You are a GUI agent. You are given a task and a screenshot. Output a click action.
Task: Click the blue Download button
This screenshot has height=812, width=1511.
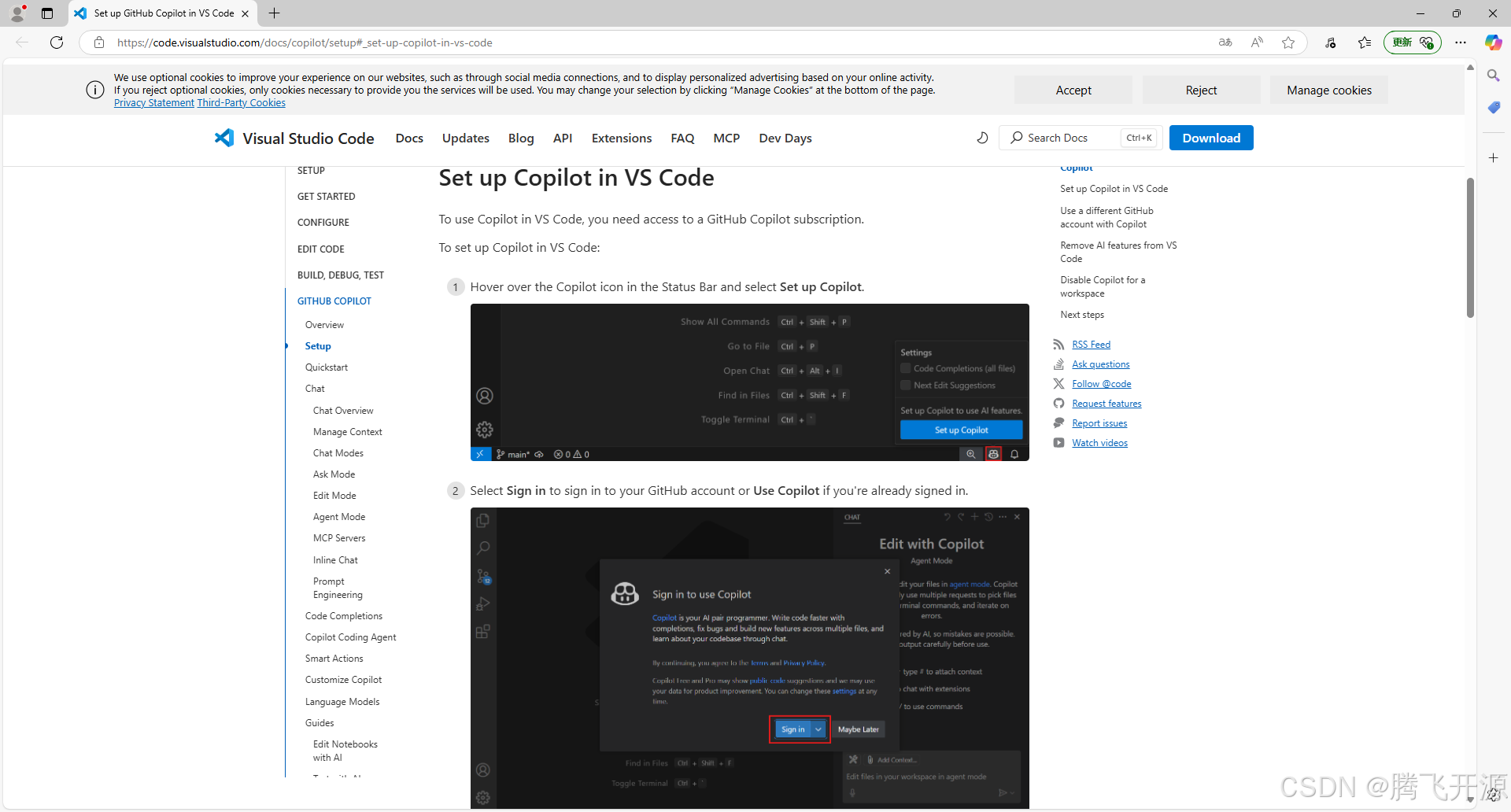coord(1211,138)
